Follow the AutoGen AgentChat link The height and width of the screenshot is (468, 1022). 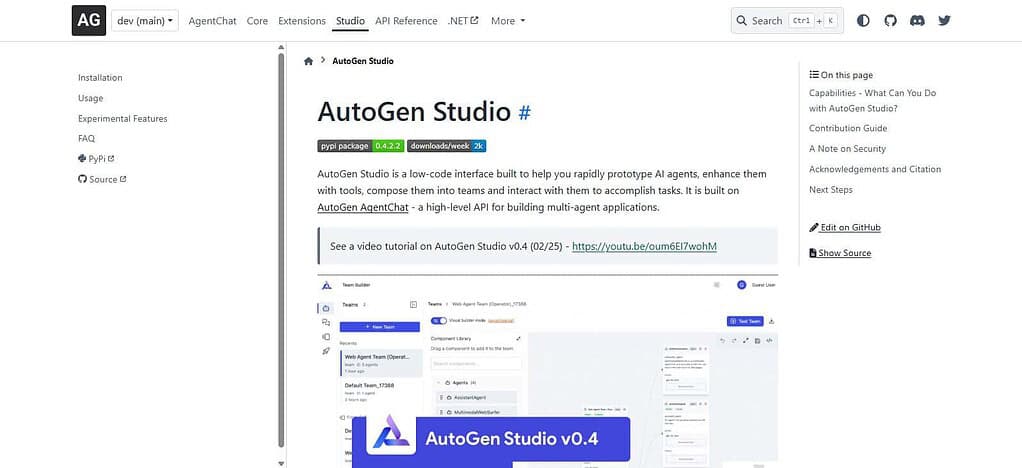click(x=363, y=208)
